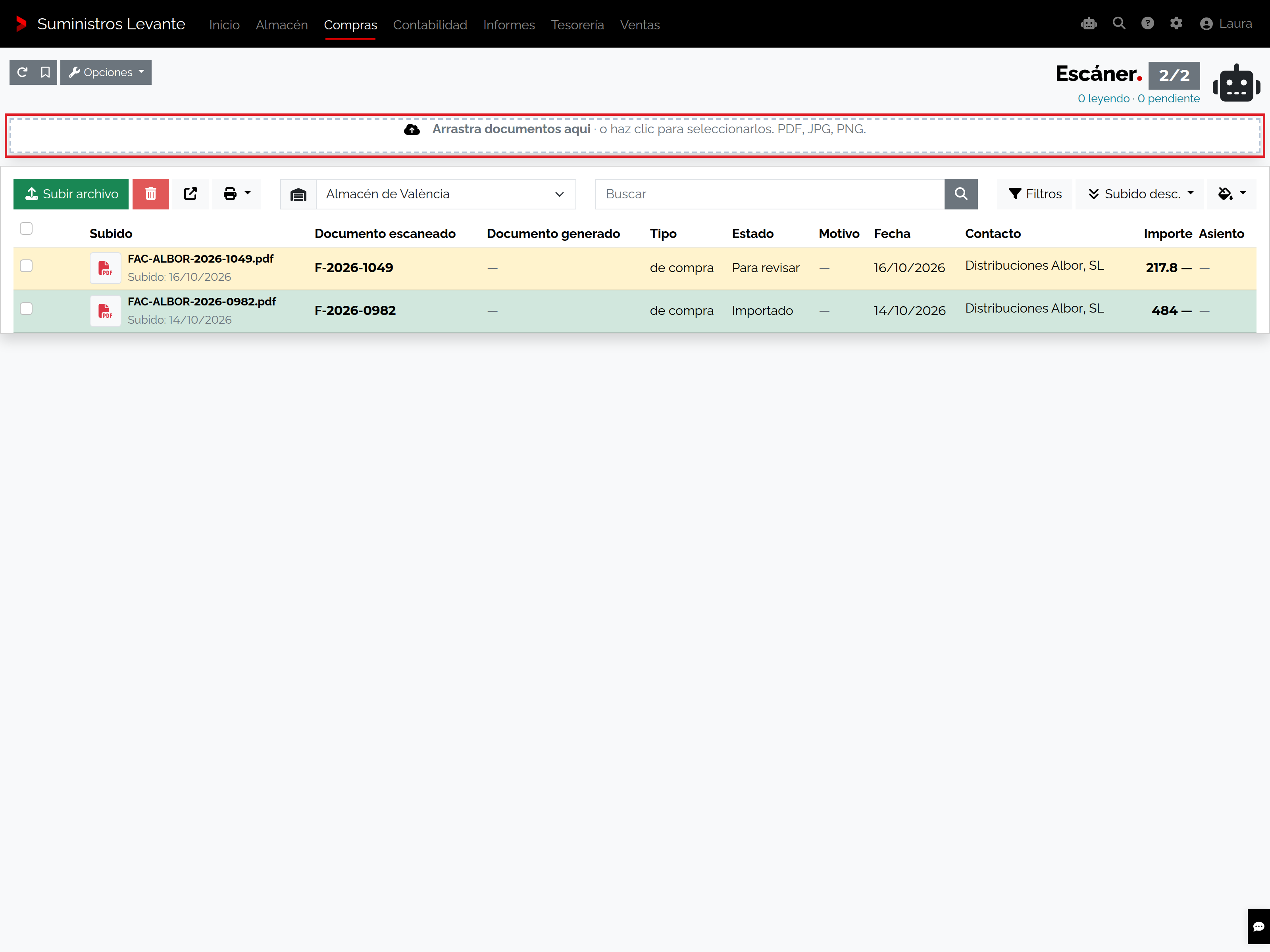Viewport: 1270px width, 952px height.
Task: Click the reload page icon button
Action: click(22, 72)
